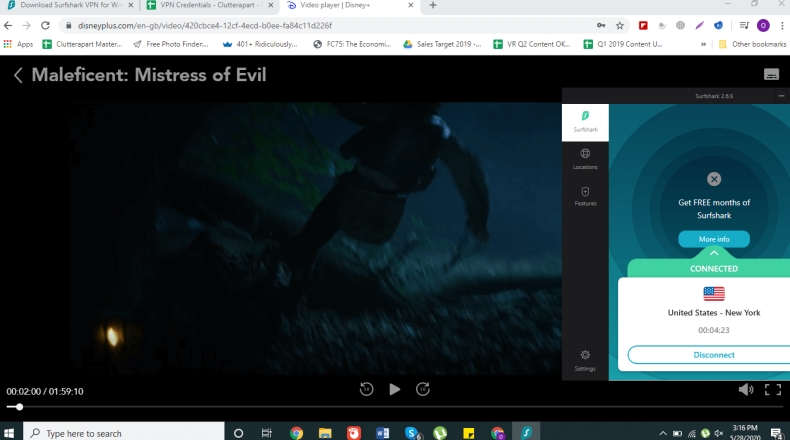790x440 pixels.
Task: Dismiss the free months promotion
Action: (714, 179)
